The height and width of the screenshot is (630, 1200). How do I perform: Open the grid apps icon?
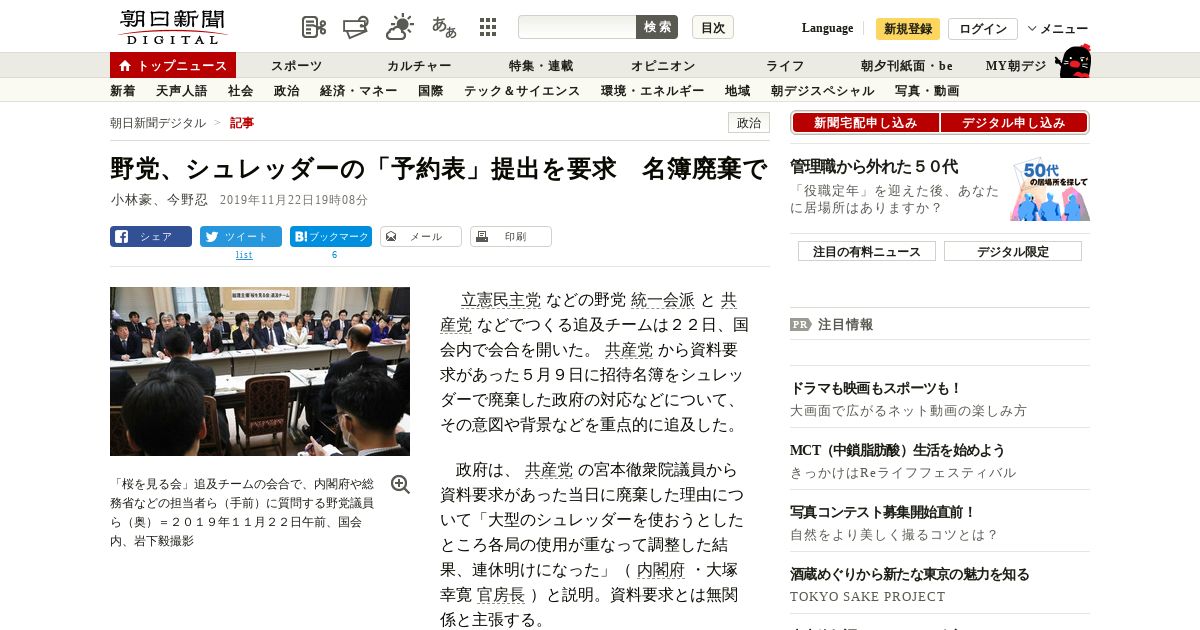click(x=488, y=27)
